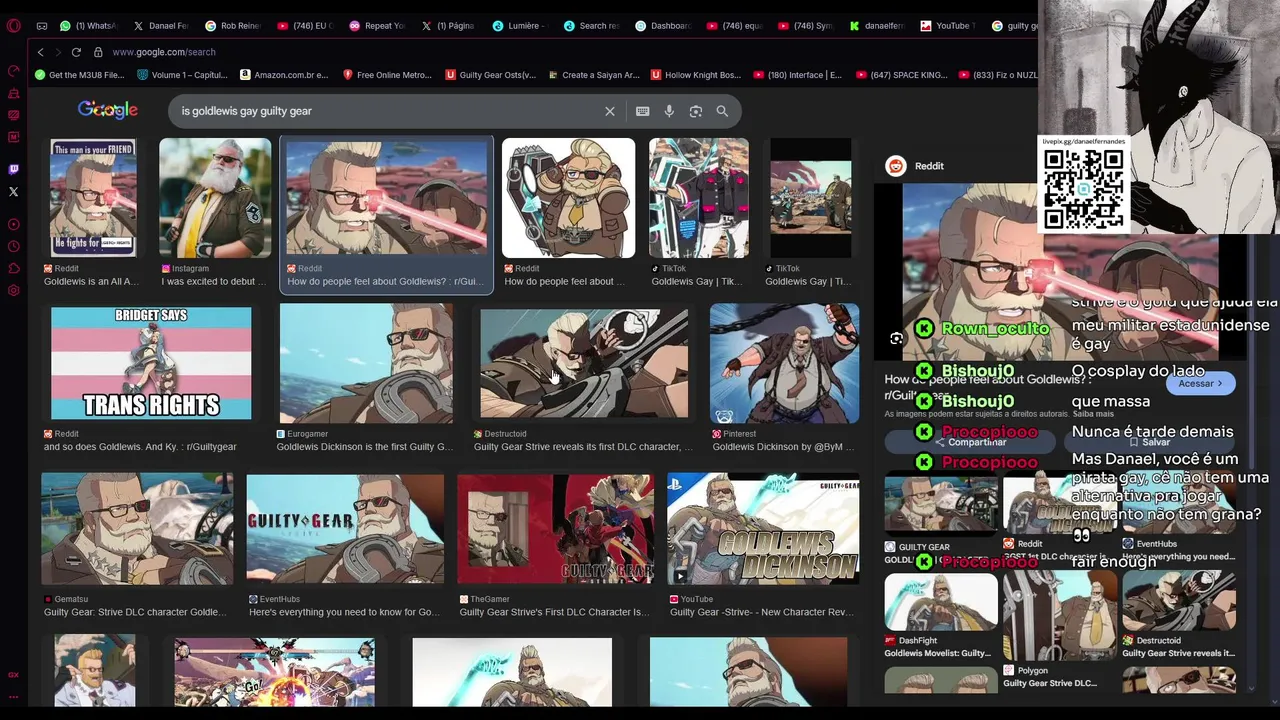
Task: Switch to the WhatsApp tab
Action: tap(87, 26)
